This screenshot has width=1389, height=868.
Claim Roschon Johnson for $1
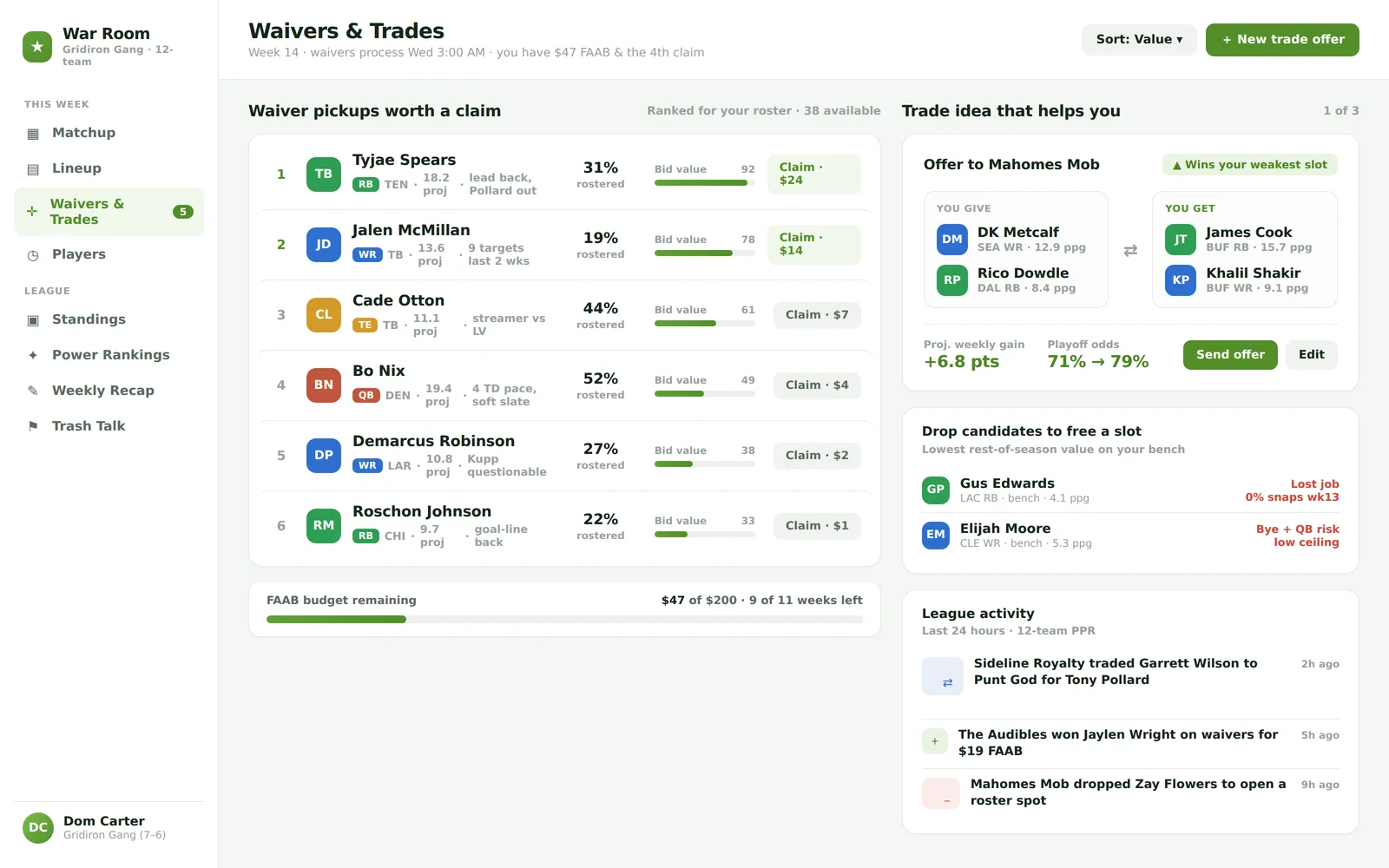[817, 525]
